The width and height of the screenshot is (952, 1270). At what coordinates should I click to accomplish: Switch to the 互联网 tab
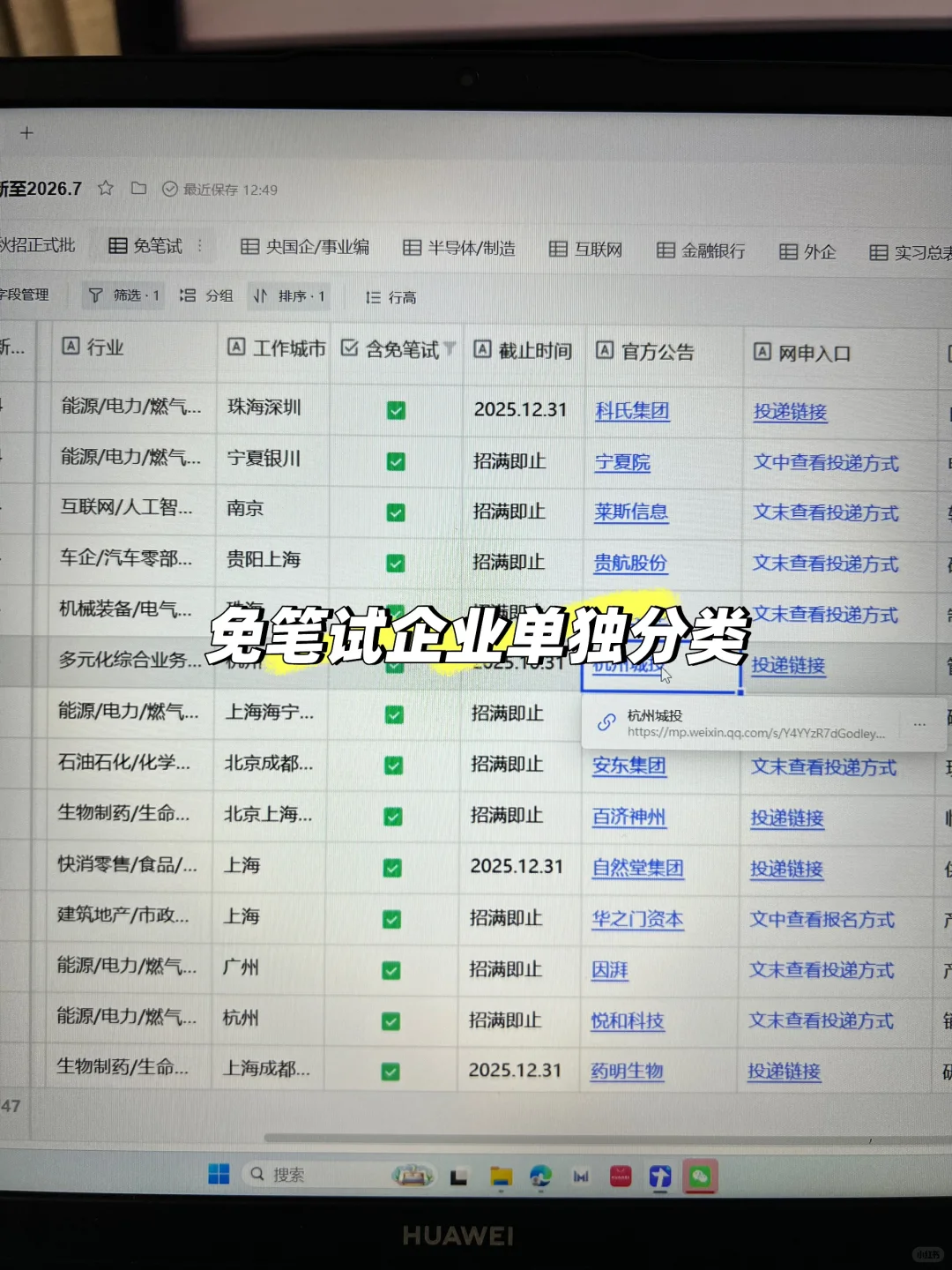[586, 250]
